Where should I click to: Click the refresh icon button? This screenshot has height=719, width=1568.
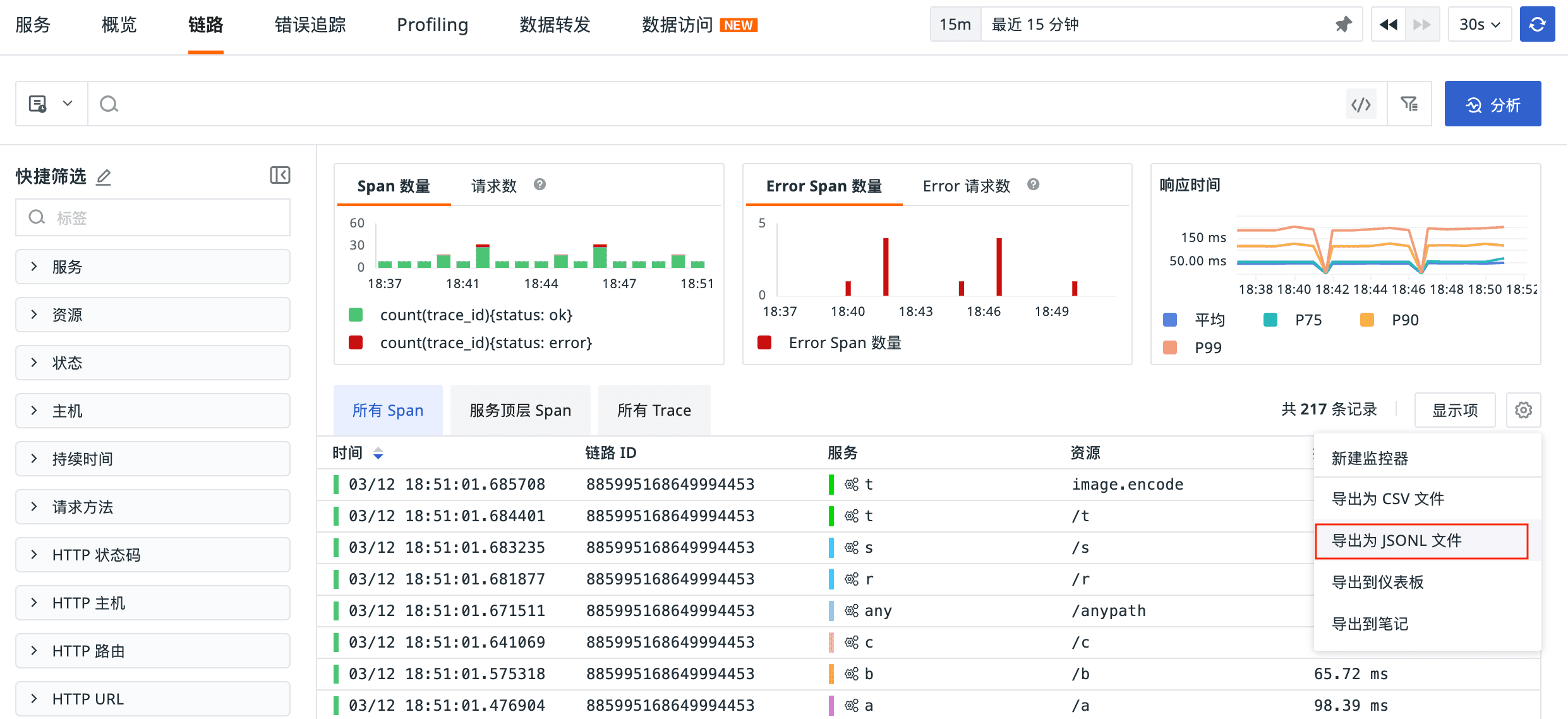coord(1537,25)
